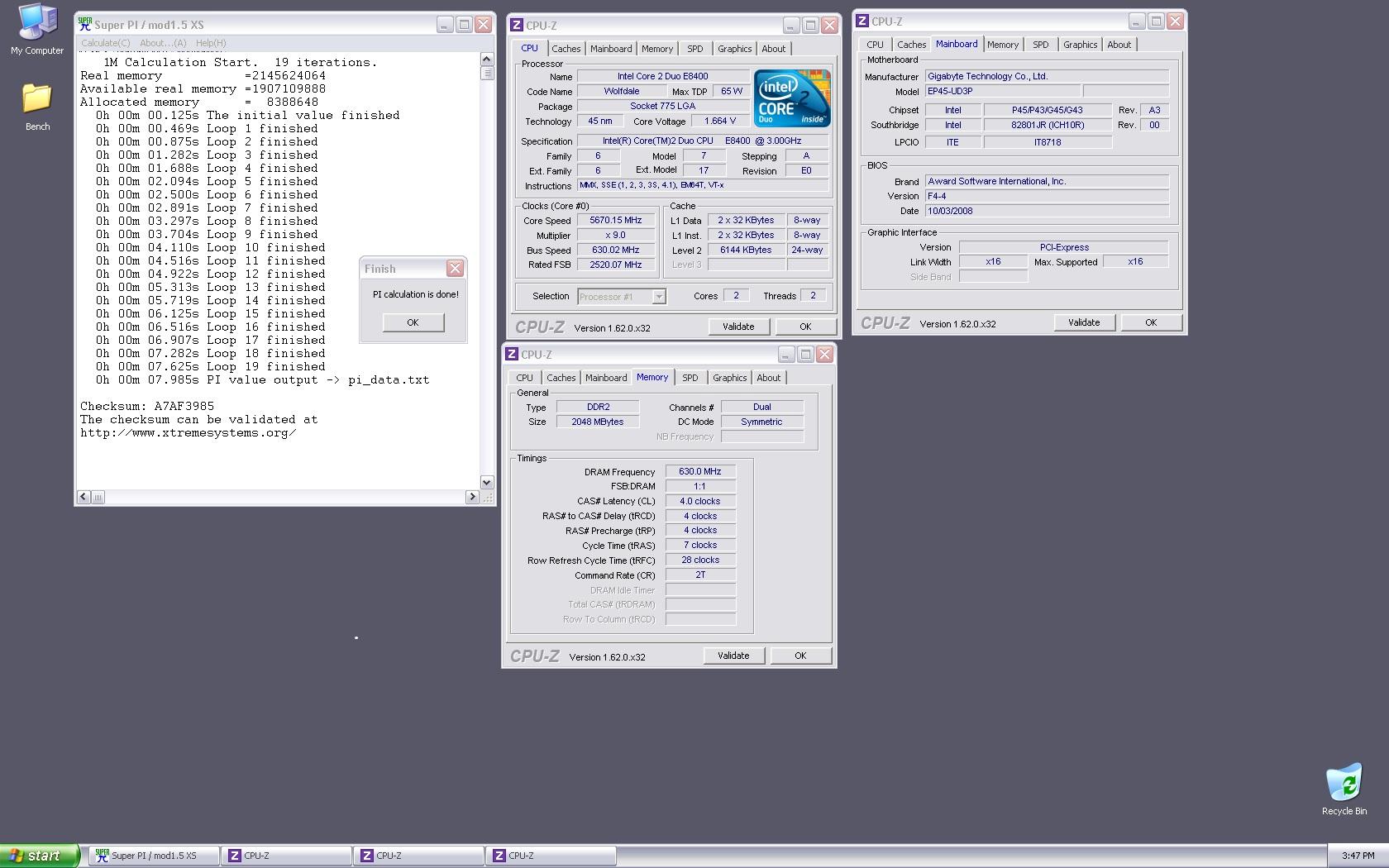This screenshot has width=1389, height=868.
Task: Open Caches tab in CPU window
Action: click(566, 49)
